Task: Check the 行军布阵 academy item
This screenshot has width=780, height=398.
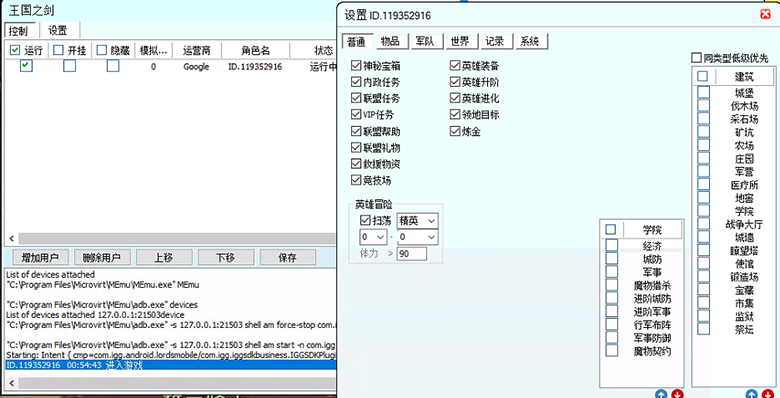Action: click(x=612, y=324)
